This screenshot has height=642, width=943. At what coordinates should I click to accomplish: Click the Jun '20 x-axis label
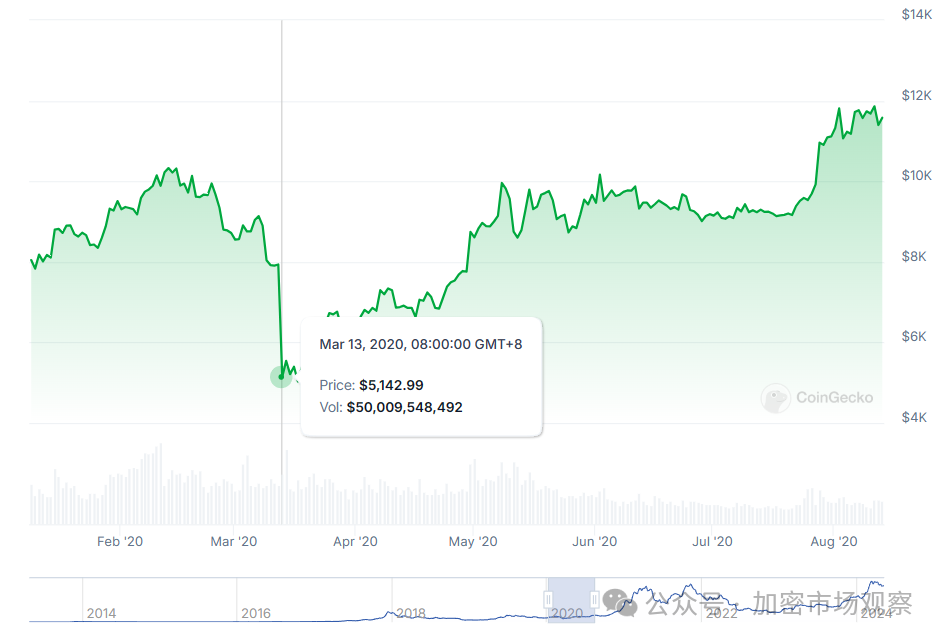pyautogui.click(x=594, y=541)
